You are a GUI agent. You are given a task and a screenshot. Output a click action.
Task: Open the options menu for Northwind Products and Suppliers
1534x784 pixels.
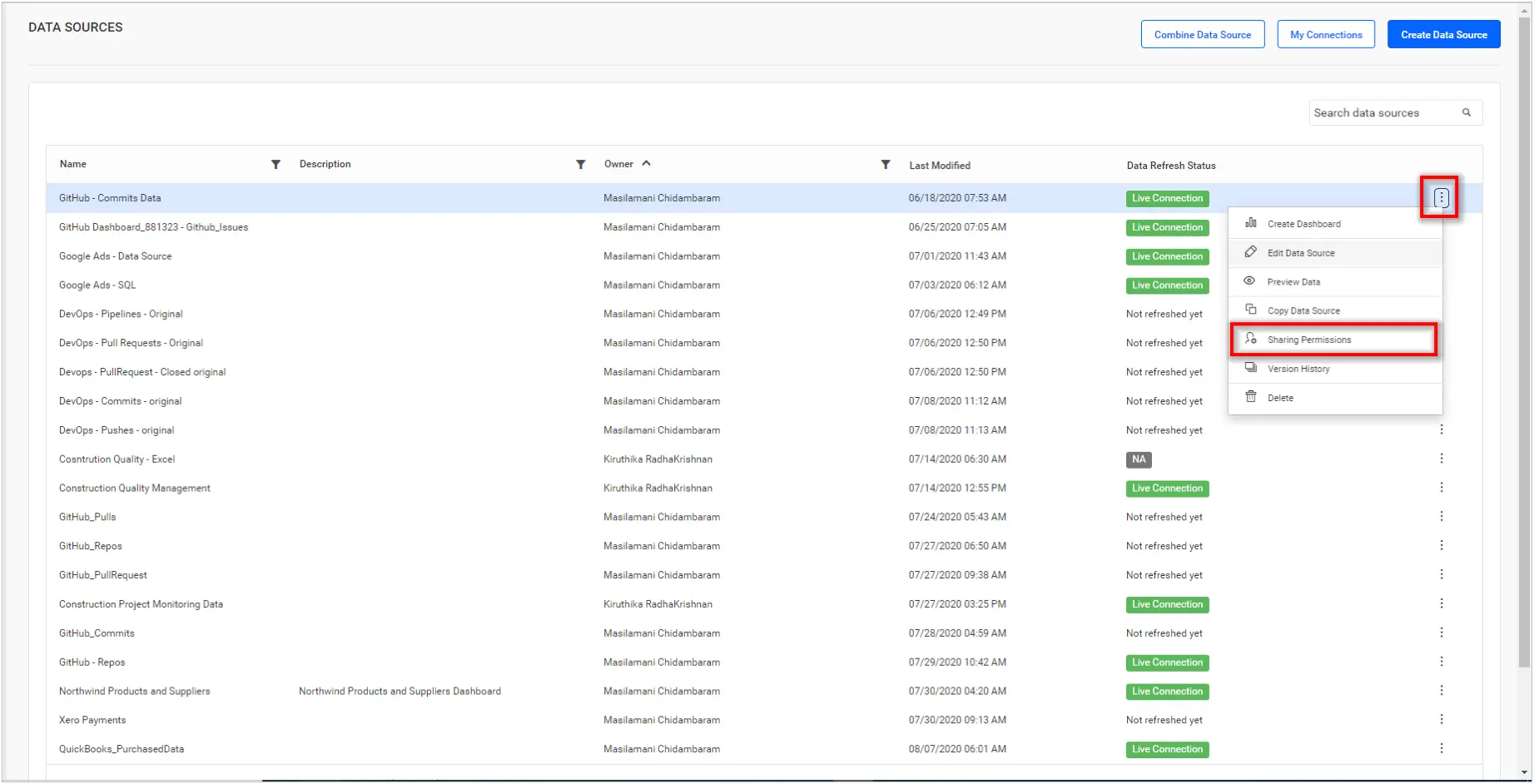pos(1441,691)
